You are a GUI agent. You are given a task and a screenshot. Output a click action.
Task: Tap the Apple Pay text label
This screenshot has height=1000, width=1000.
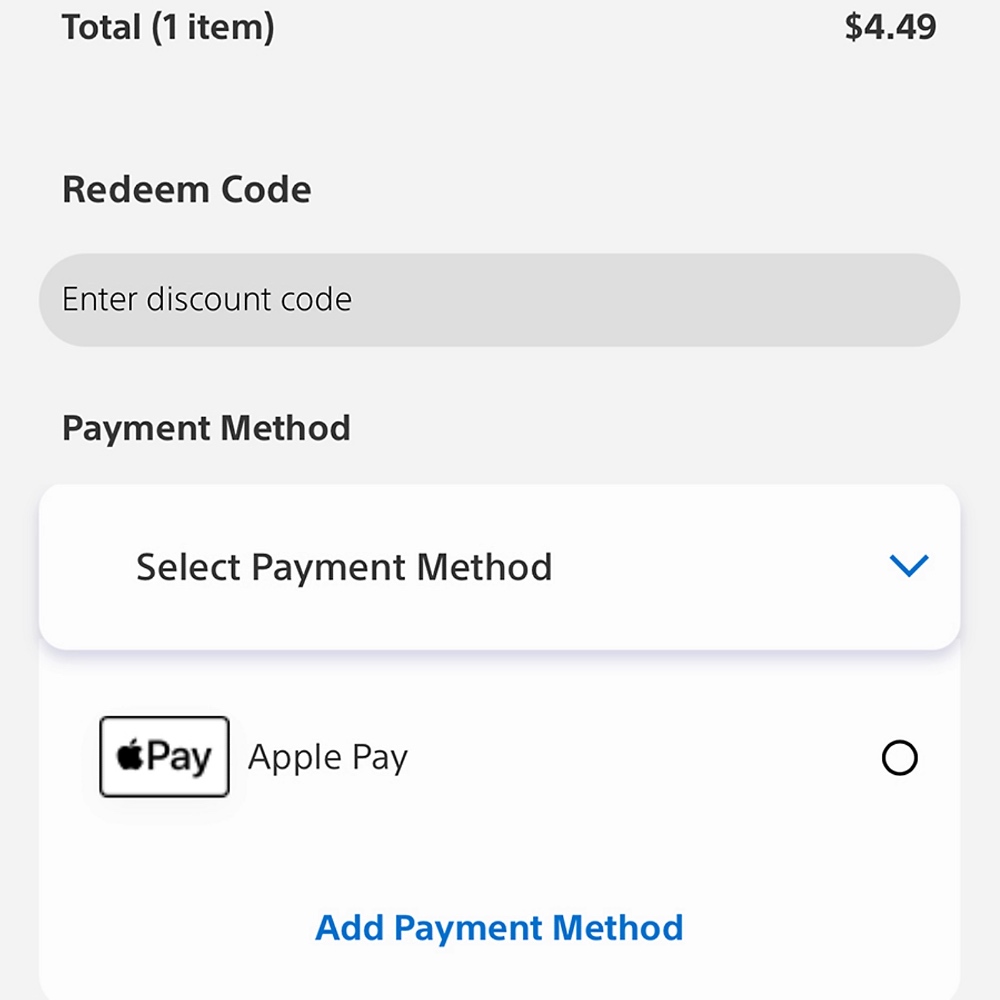(x=328, y=758)
